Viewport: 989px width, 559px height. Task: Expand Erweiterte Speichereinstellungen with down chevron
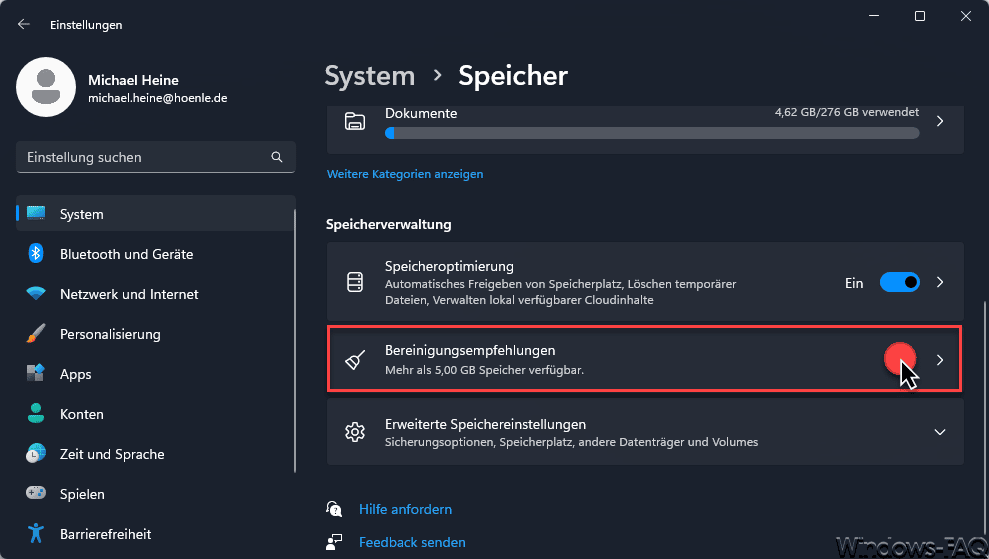click(x=940, y=432)
